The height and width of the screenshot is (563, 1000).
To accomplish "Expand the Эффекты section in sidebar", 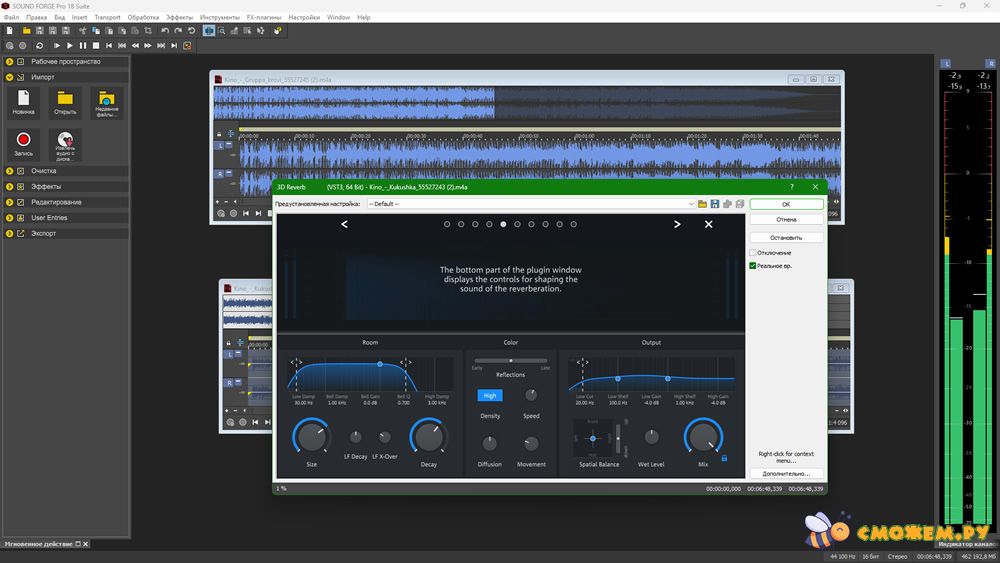I will (9, 186).
